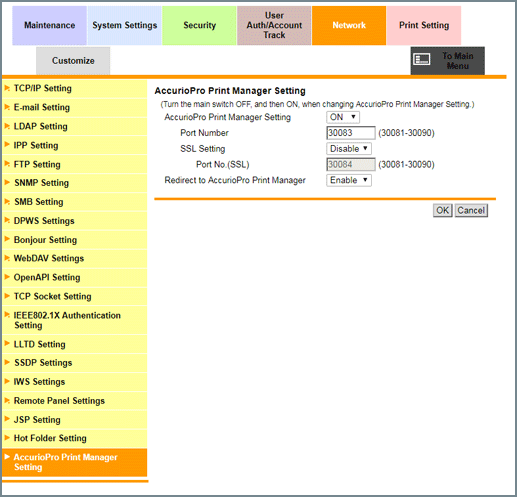517x497 pixels.
Task: Open the Maintenance tab
Action: pos(49,25)
